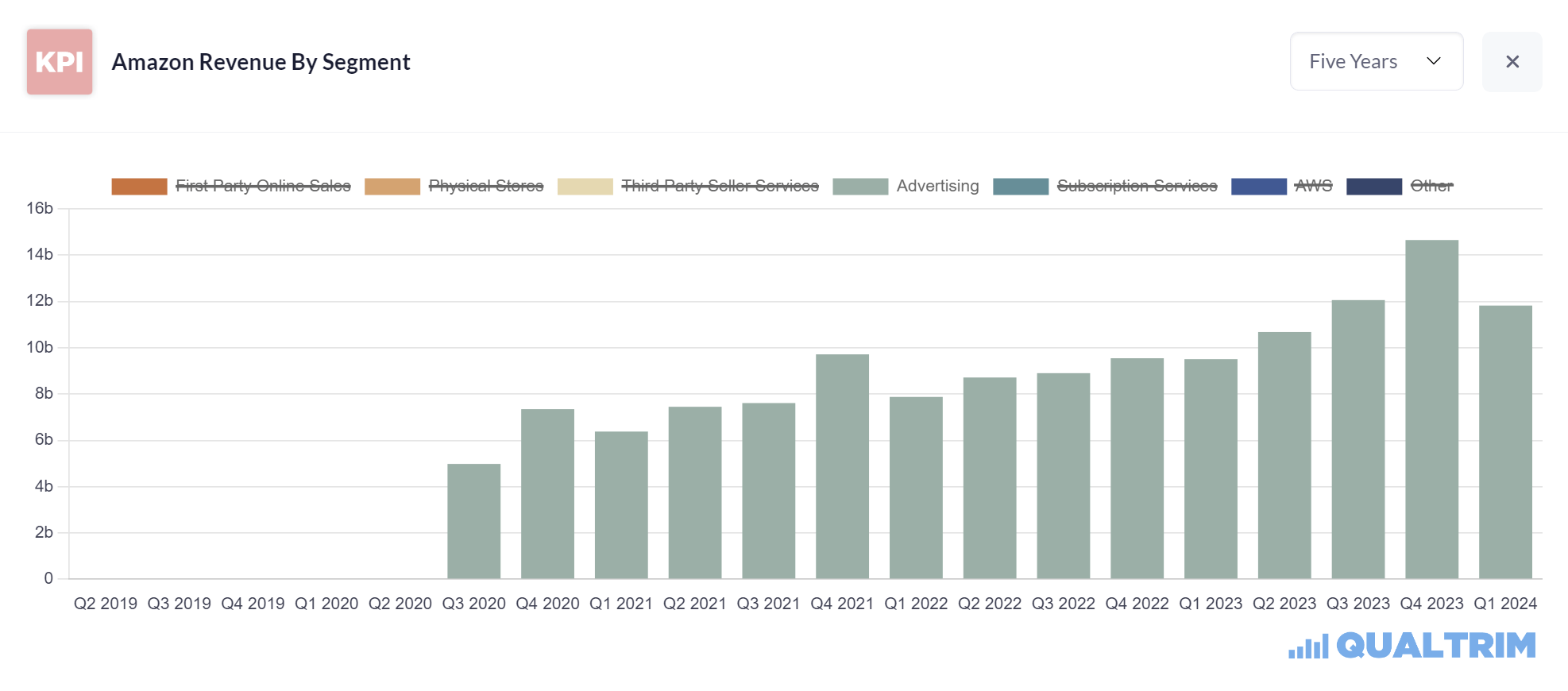Toggle AWS series legend label
1568x691 pixels.
1313,186
